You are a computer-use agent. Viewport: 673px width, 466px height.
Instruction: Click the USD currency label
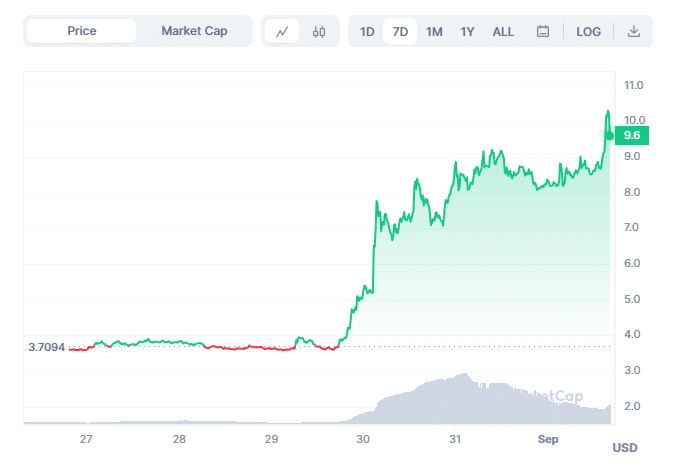coord(625,448)
